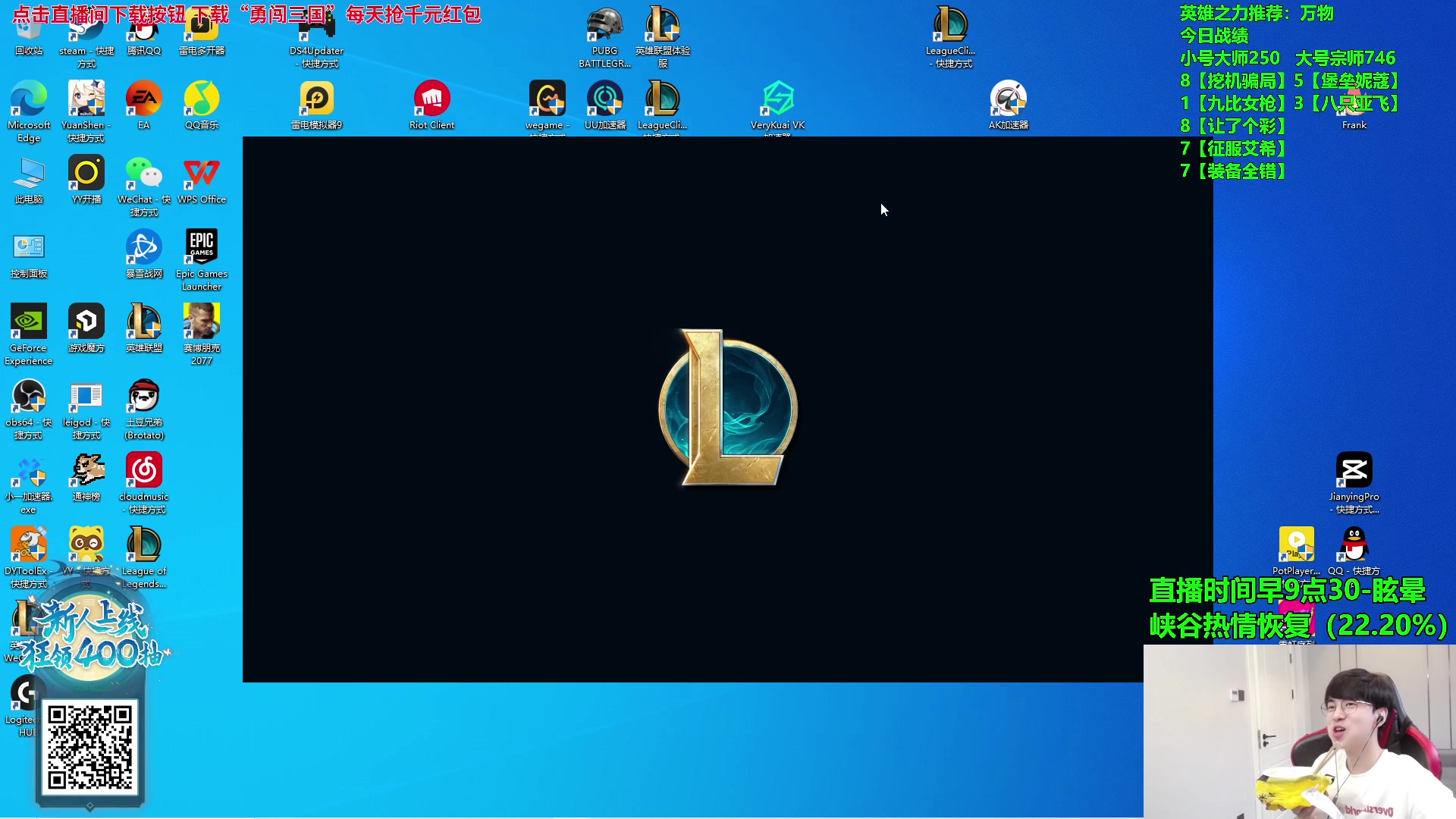Screen dimensions: 1456x819
Task: Click the QQ shortcut icon near PotPlayer
Action: [x=1354, y=551]
